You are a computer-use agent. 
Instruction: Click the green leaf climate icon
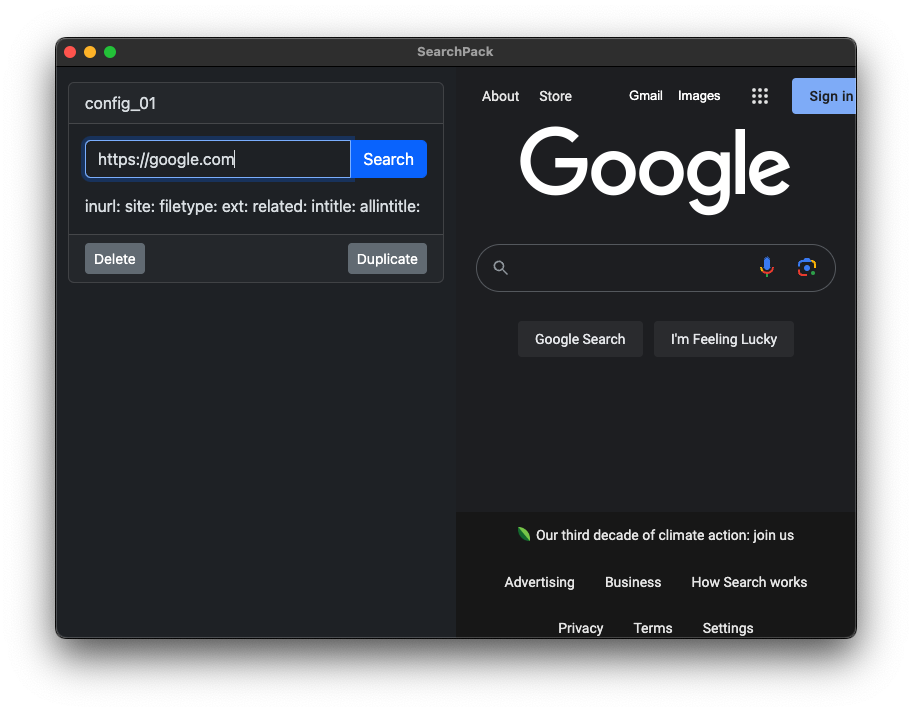tap(523, 534)
